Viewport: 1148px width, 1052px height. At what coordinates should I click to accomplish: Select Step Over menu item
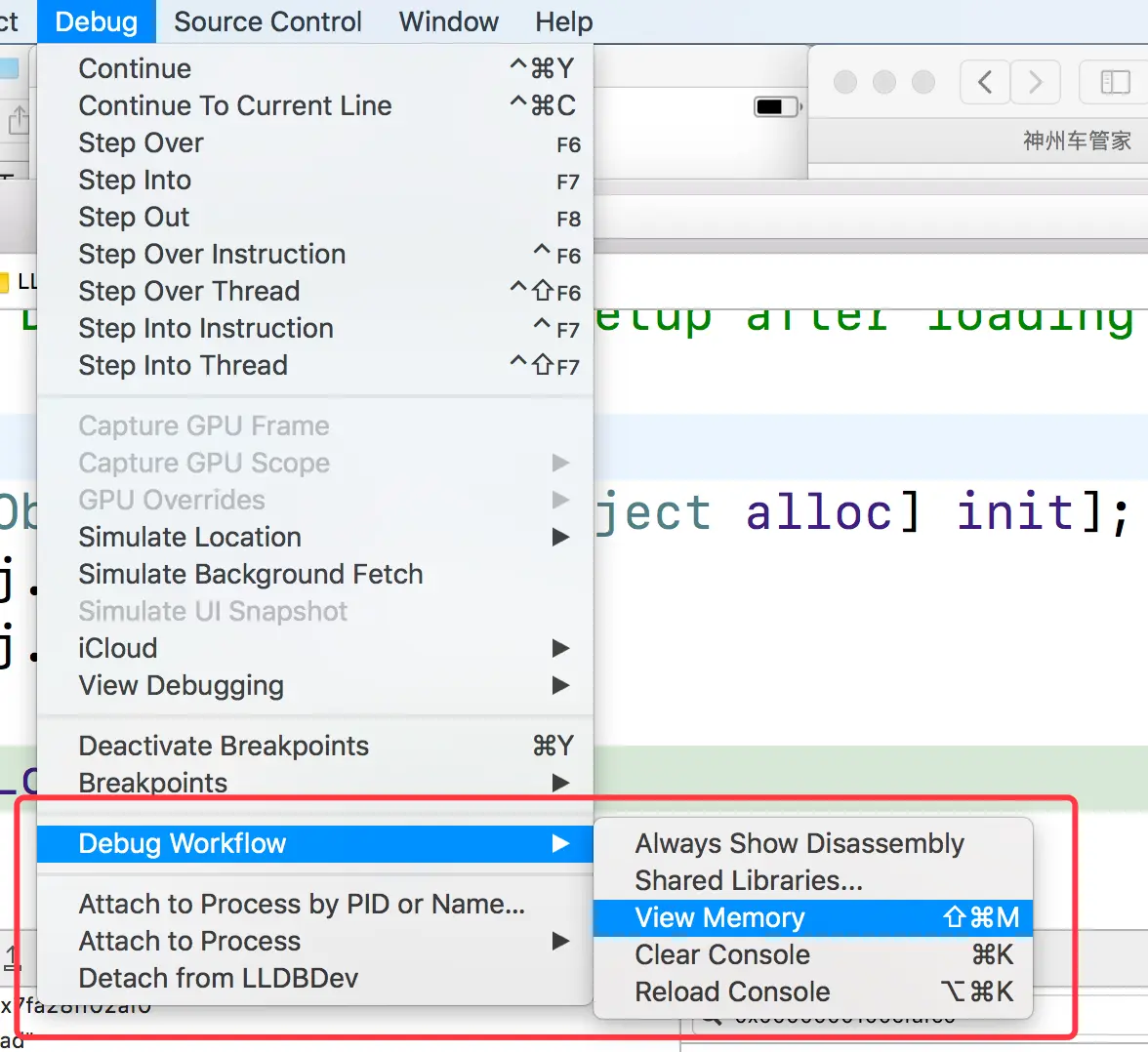[314, 143]
